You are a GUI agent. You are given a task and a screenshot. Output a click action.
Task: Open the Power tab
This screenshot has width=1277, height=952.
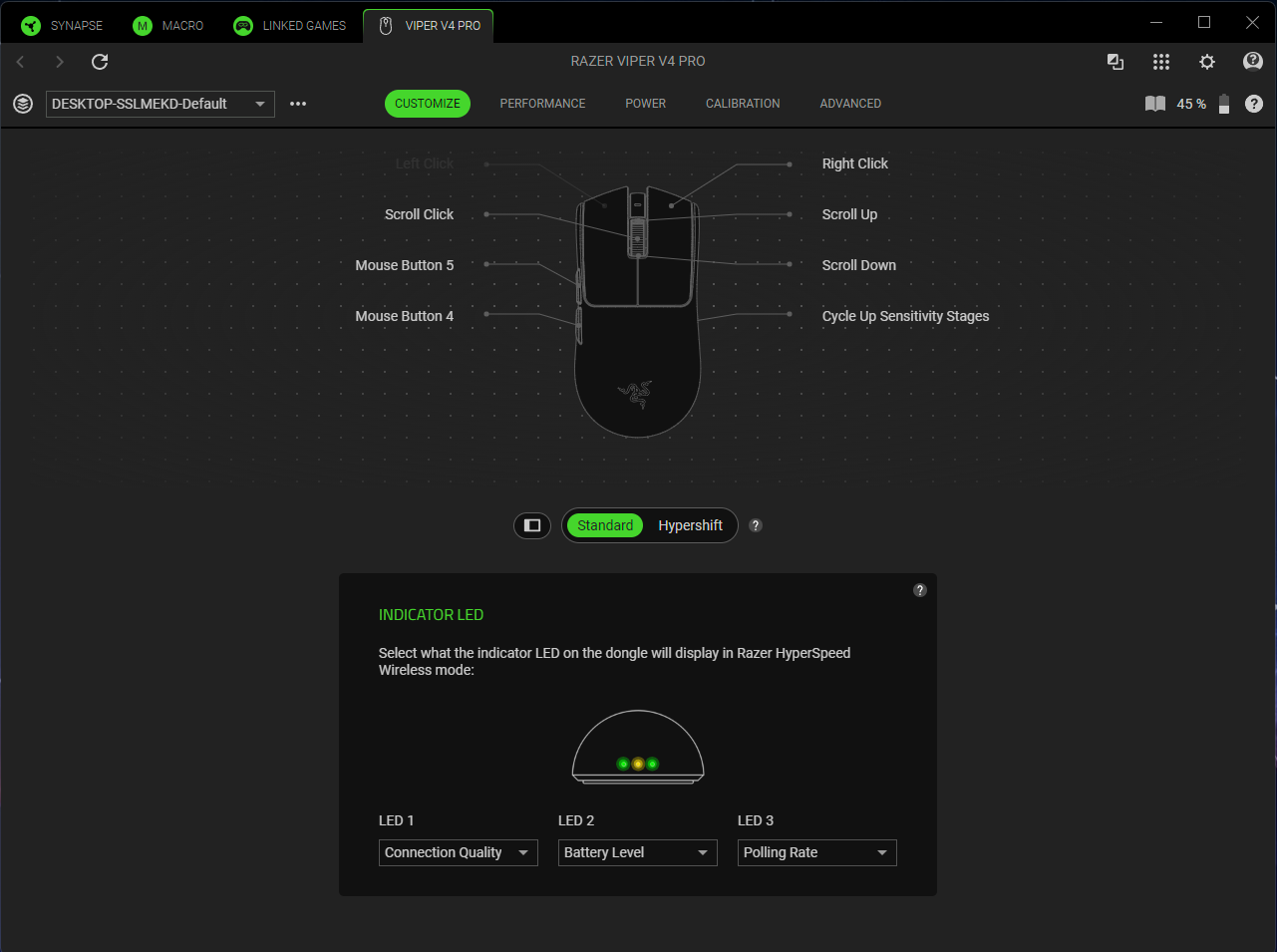[x=646, y=104]
